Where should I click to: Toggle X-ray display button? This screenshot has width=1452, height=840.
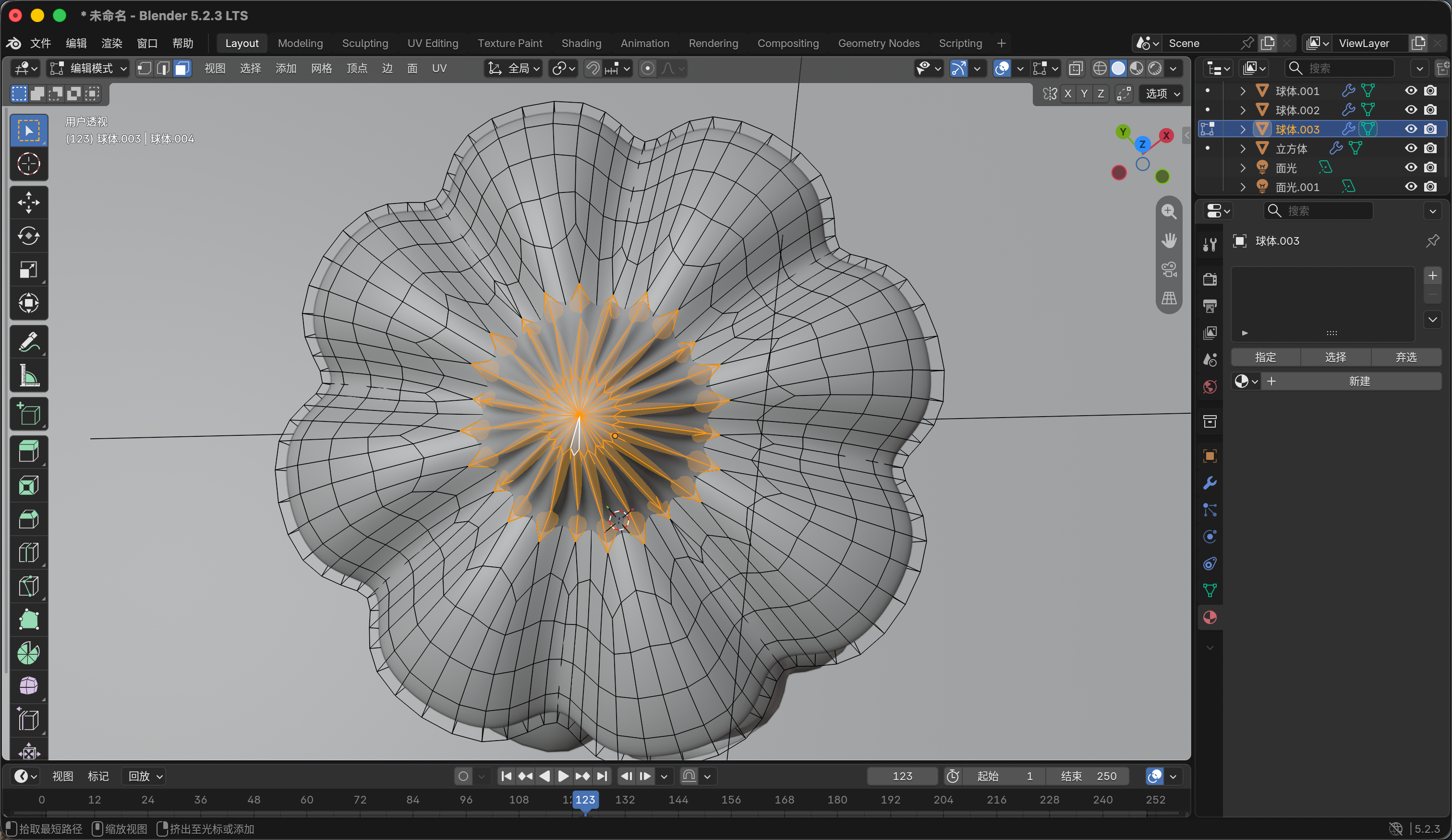pyautogui.click(x=1075, y=69)
